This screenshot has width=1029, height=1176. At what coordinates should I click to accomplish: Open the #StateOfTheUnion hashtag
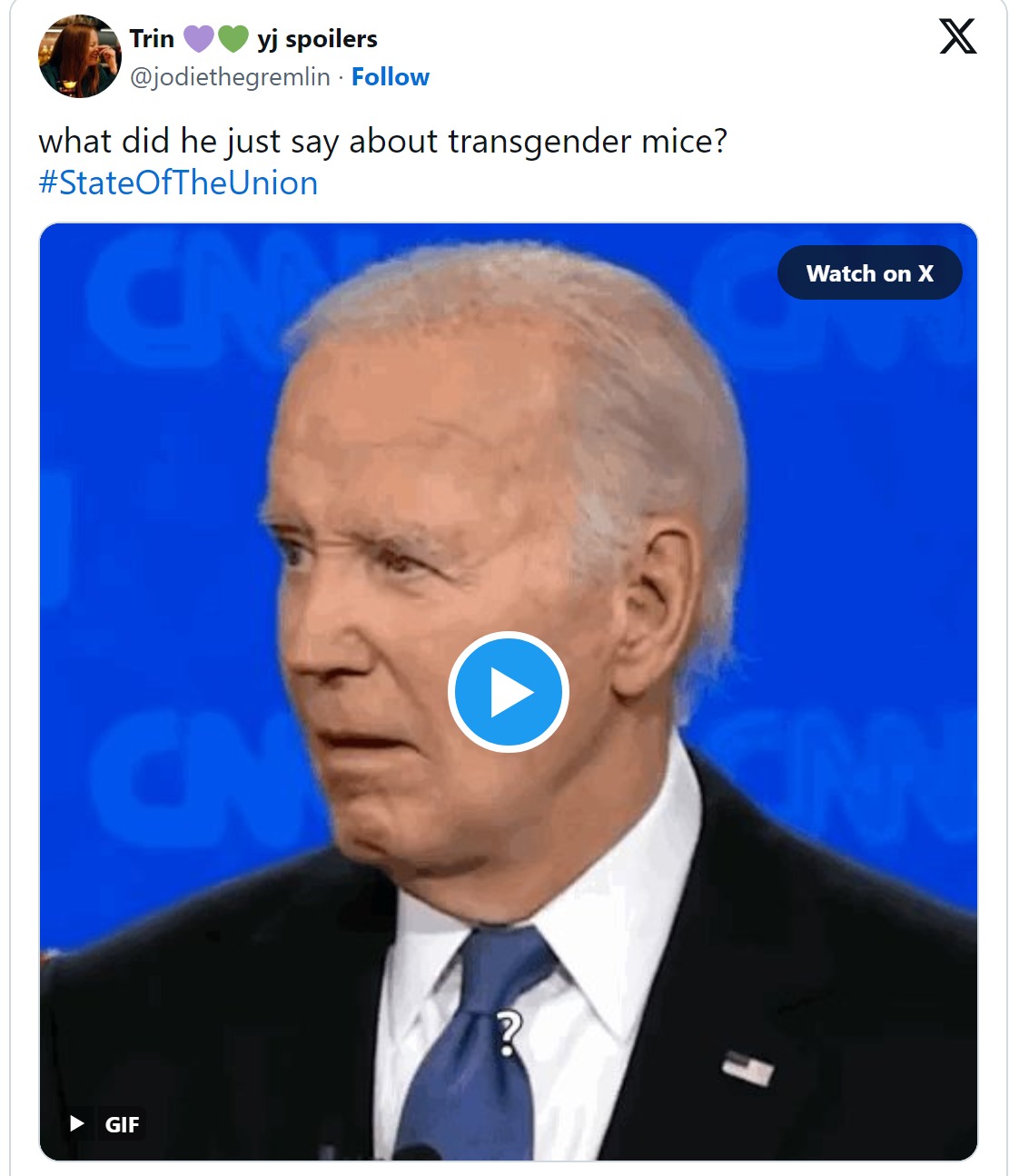coord(178,183)
